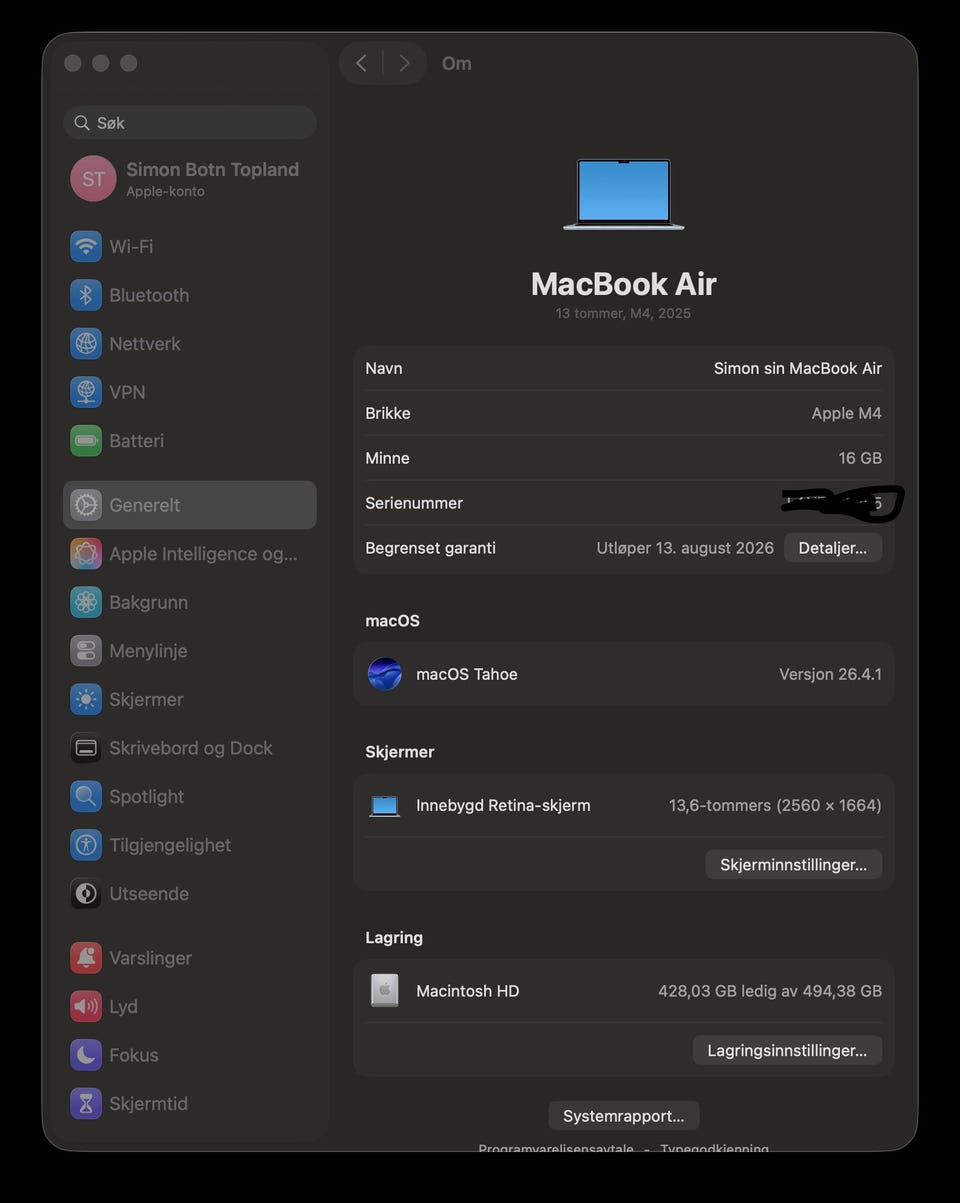The height and width of the screenshot is (1203, 960).
Task: Click the 'Begrenset garanti' label
Action: pyautogui.click(x=430, y=548)
